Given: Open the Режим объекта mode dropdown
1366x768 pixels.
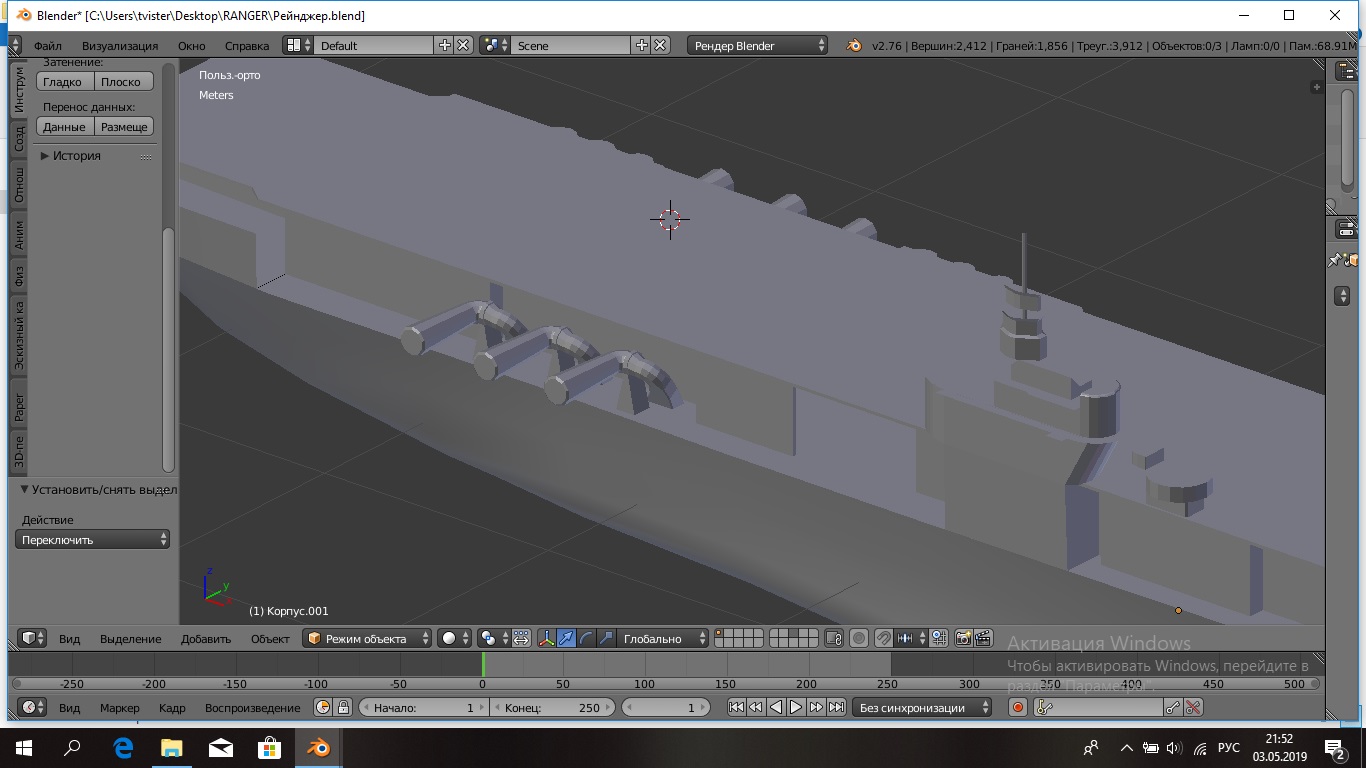Looking at the screenshot, I should pos(367,638).
